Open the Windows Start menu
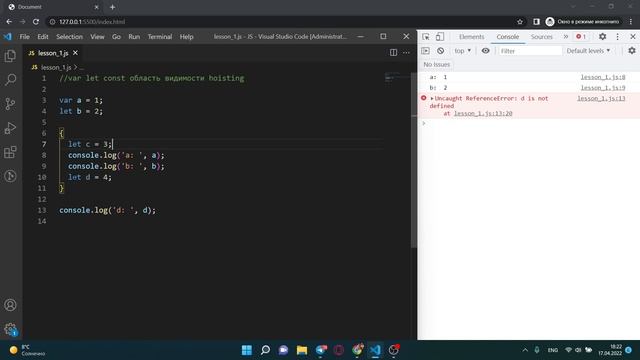 pos(247,350)
